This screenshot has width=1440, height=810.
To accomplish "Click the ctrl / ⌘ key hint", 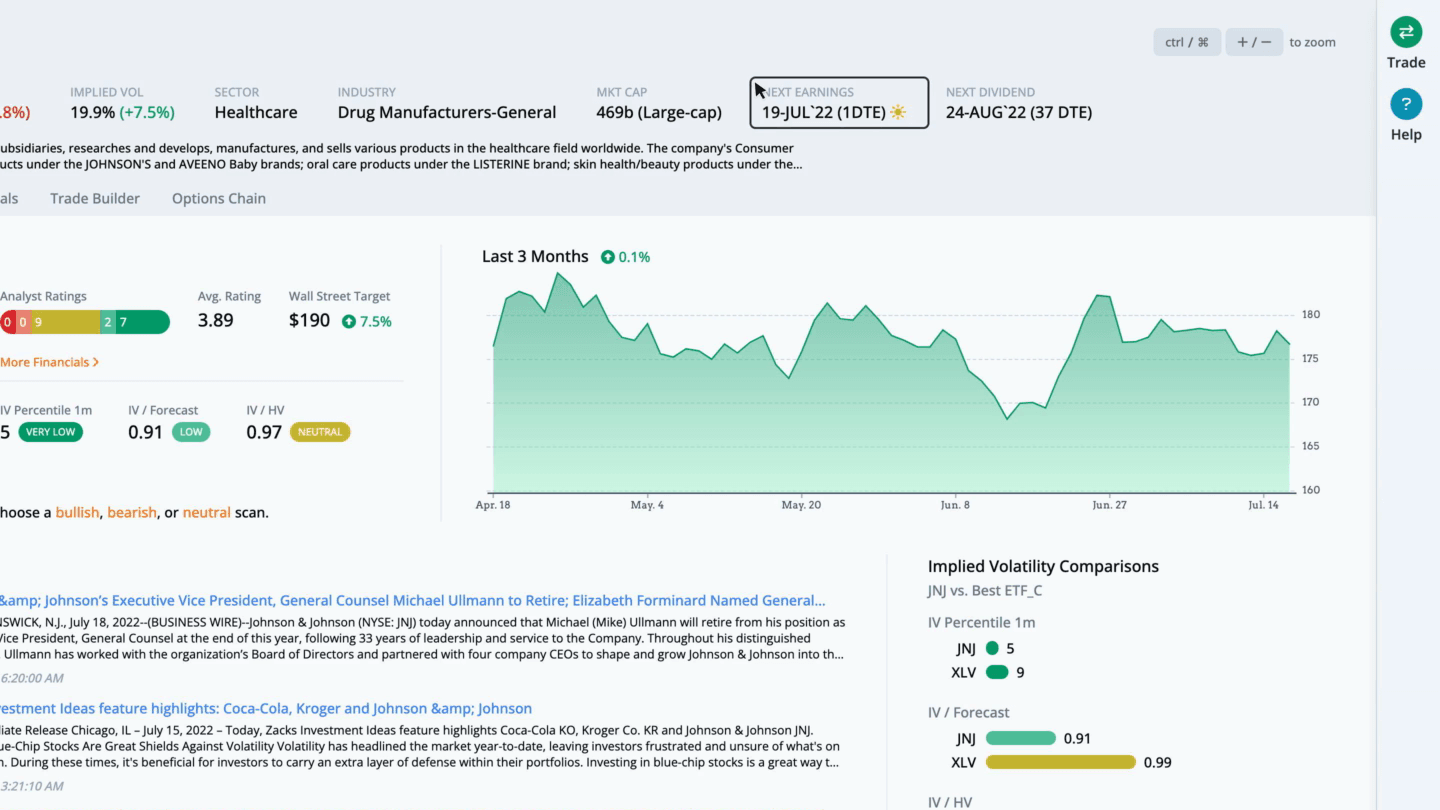I will point(1187,42).
